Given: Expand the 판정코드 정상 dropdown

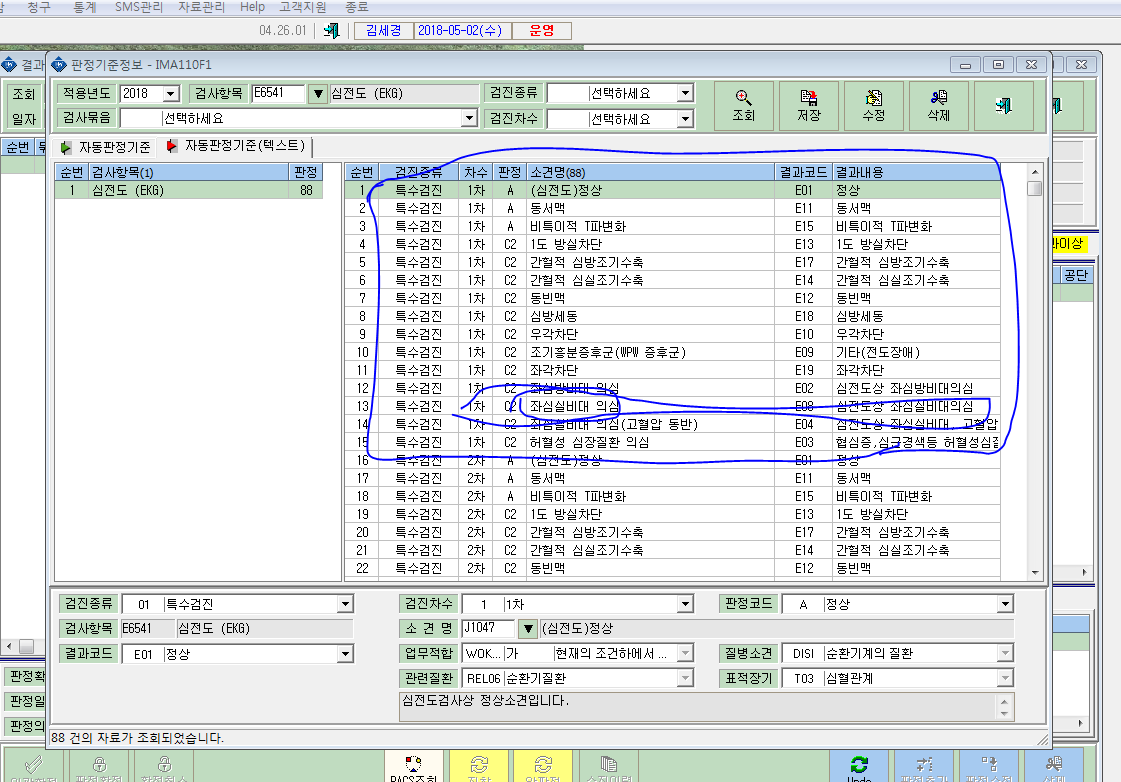Looking at the screenshot, I should 1005,605.
